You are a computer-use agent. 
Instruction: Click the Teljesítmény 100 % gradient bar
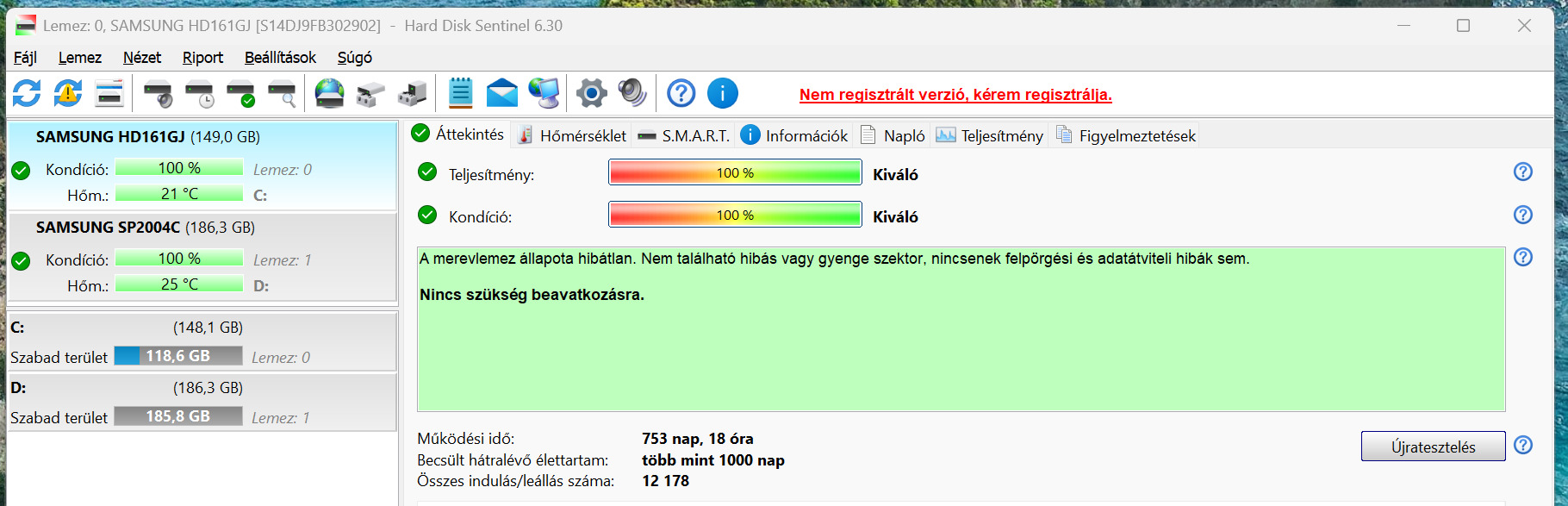pos(735,172)
